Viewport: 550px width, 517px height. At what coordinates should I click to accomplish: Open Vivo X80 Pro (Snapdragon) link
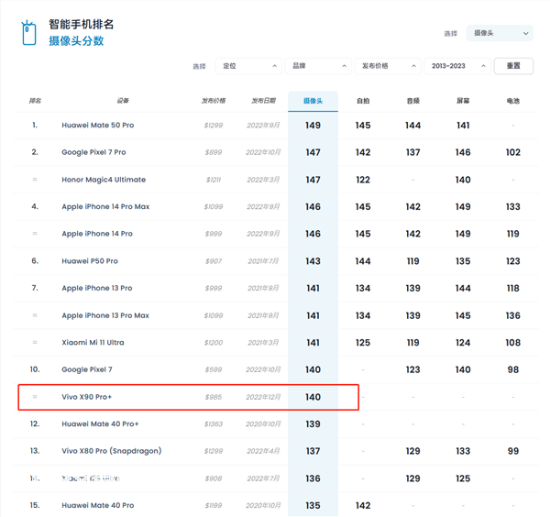click(x=112, y=451)
